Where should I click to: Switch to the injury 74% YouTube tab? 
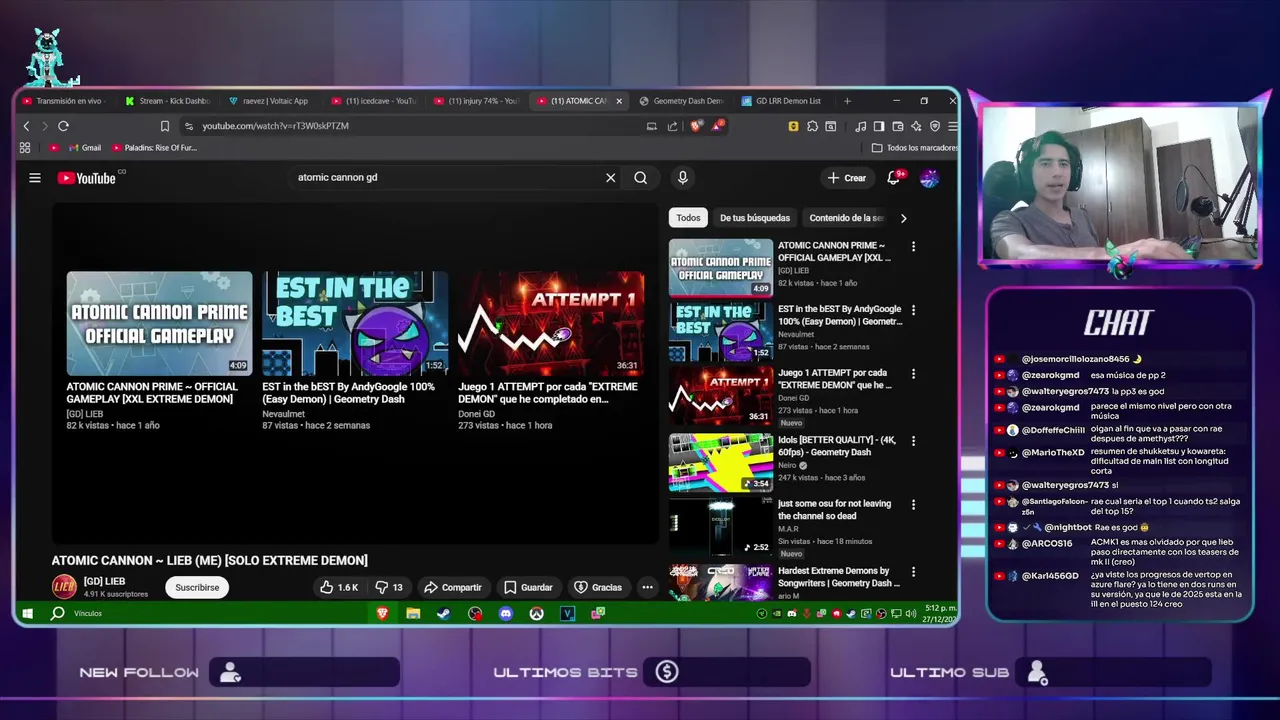(x=477, y=101)
